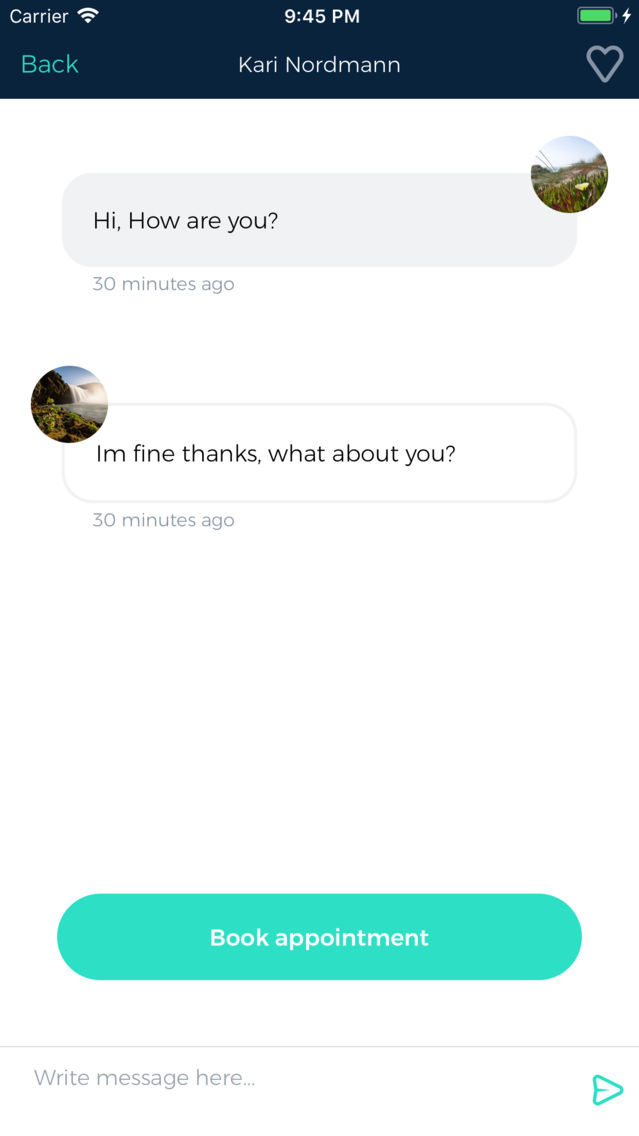This screenshot has height=1136, width=639.
Task: Tap the timestamp under the second message
Action: [x=163, y=520]
